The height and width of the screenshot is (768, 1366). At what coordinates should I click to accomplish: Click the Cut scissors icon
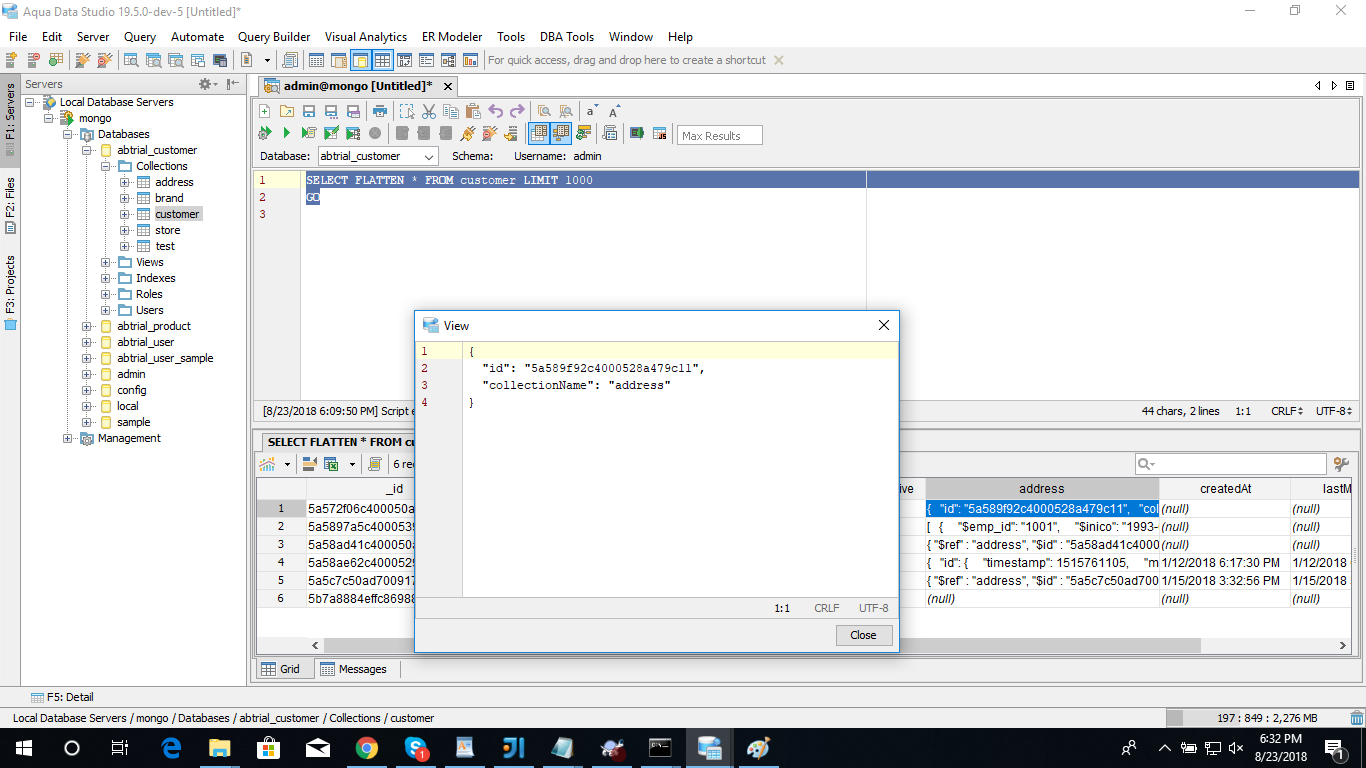tap(429, 111)
